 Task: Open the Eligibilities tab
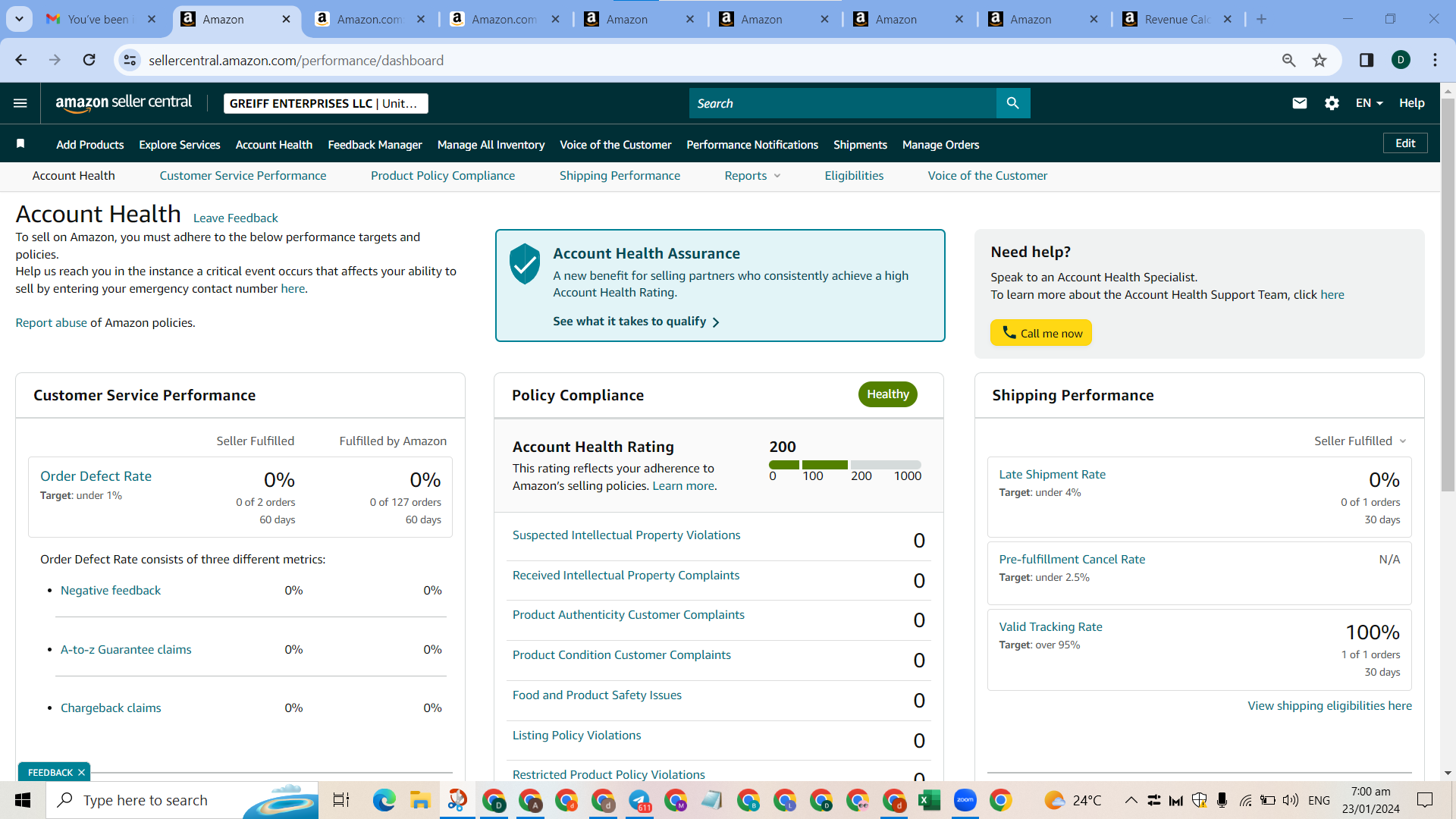coord(854,175)
